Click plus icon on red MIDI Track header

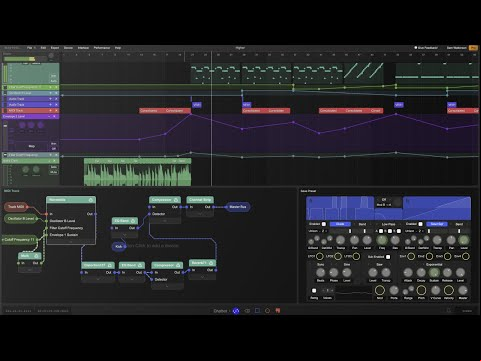tap(50, 110)
